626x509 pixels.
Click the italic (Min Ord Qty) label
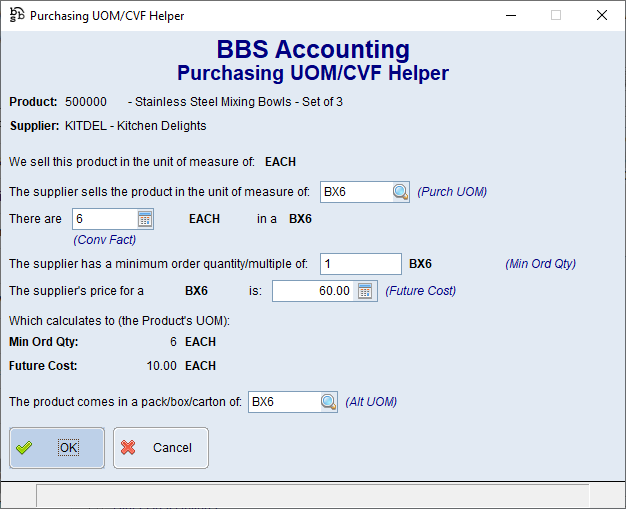tap(540, 264)
